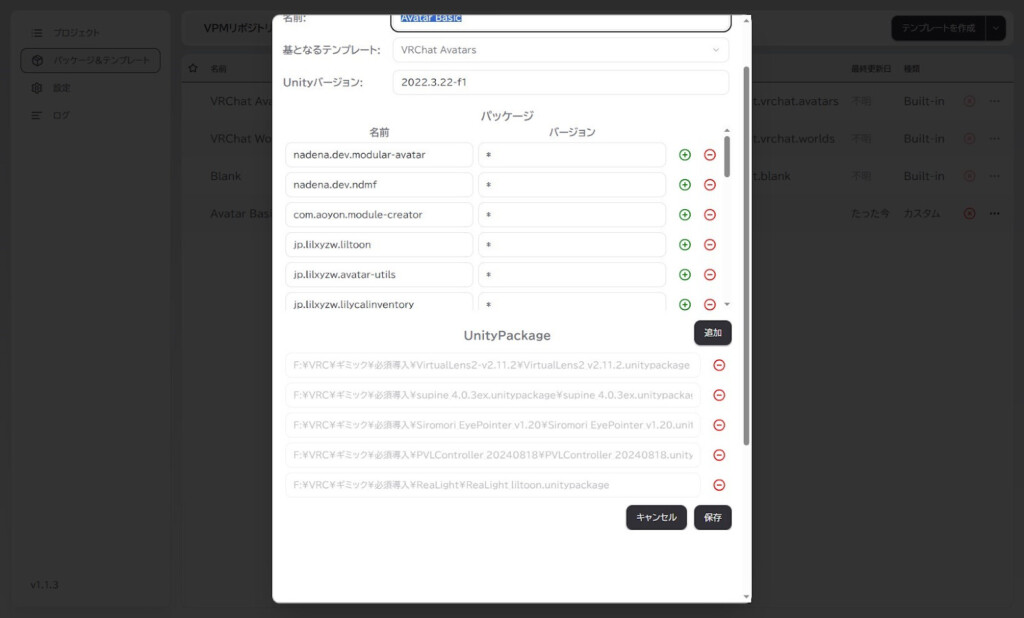Screen dimensions: 1024x618
Task: Open ログ in the sidebar
Action: (90, 116)
